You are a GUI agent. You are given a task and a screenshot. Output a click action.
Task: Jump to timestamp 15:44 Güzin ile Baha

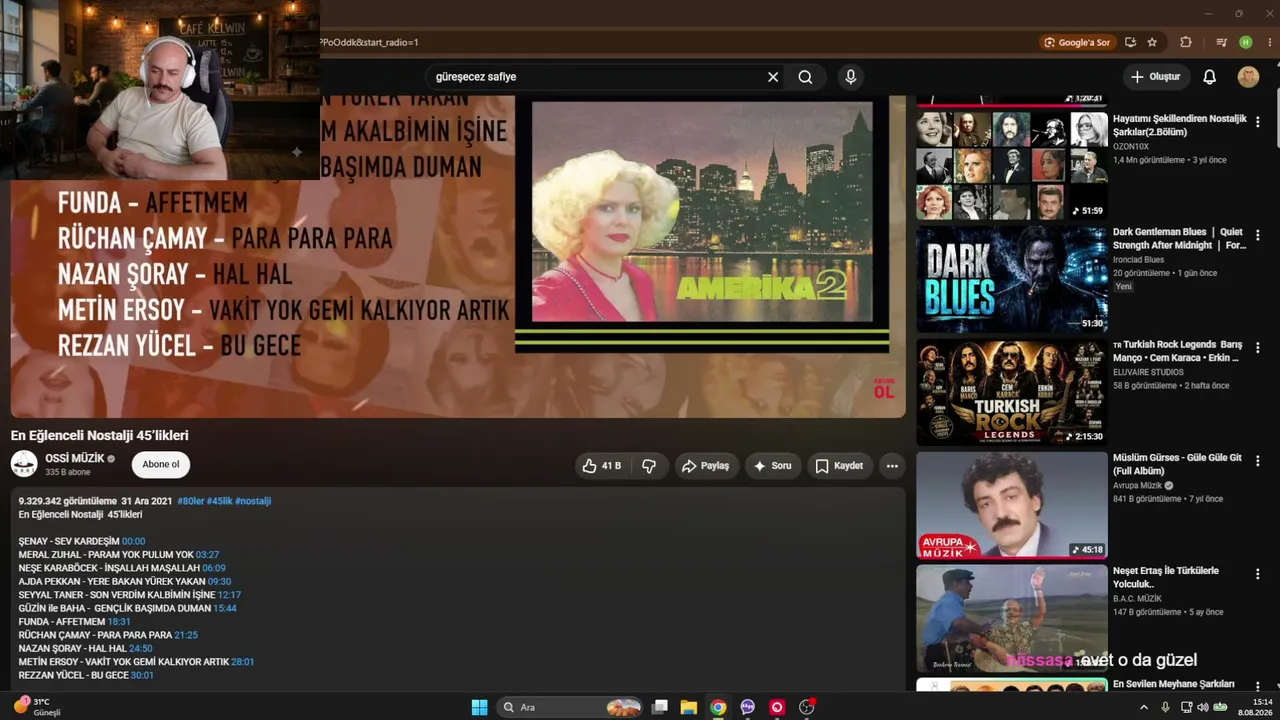click(225, 608)
